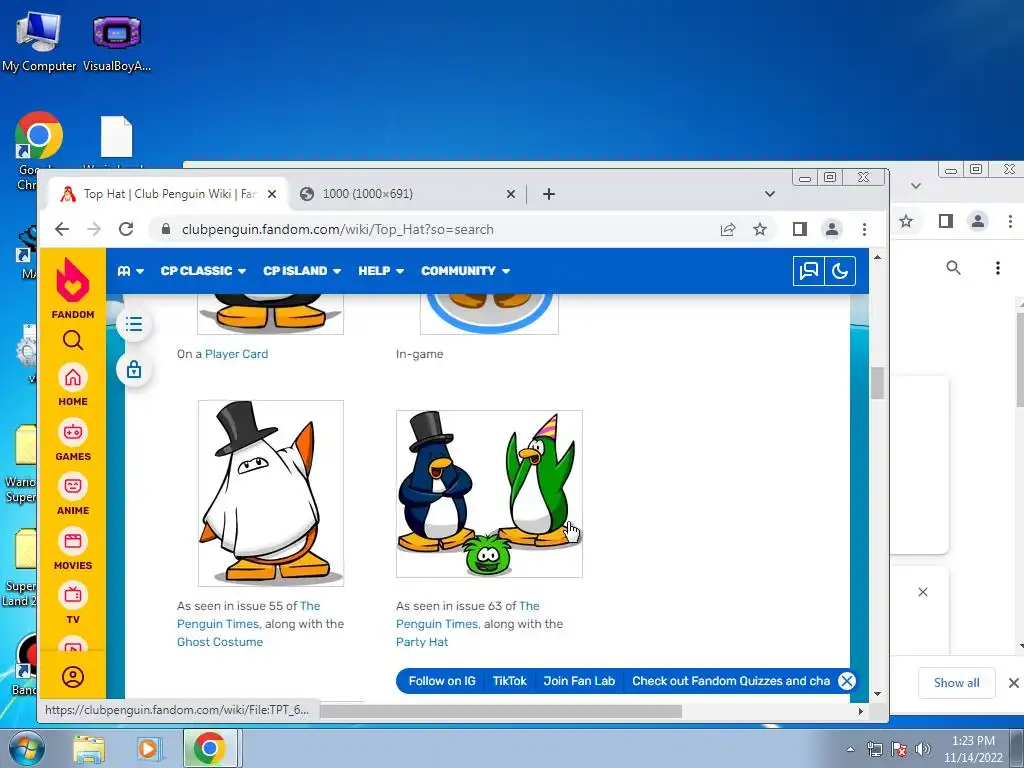This screenshot has width=1024, height=768.
Task: Click Join Fan Lab button
Action: point(579,681)
